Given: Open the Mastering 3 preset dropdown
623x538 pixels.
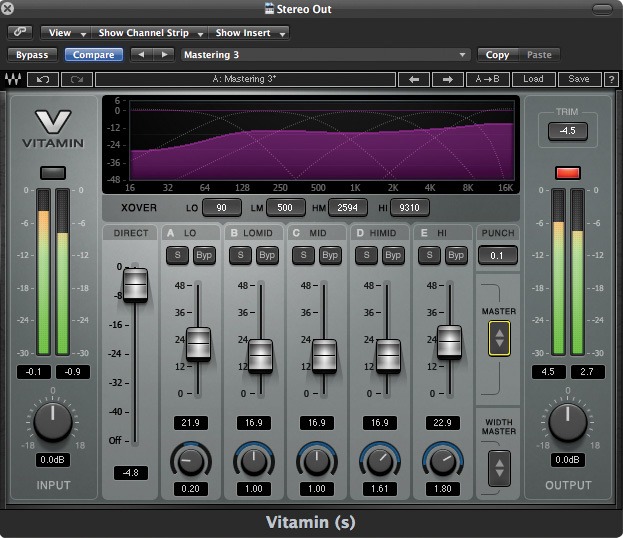Looking at the screenshot, I should click(325, 54).
